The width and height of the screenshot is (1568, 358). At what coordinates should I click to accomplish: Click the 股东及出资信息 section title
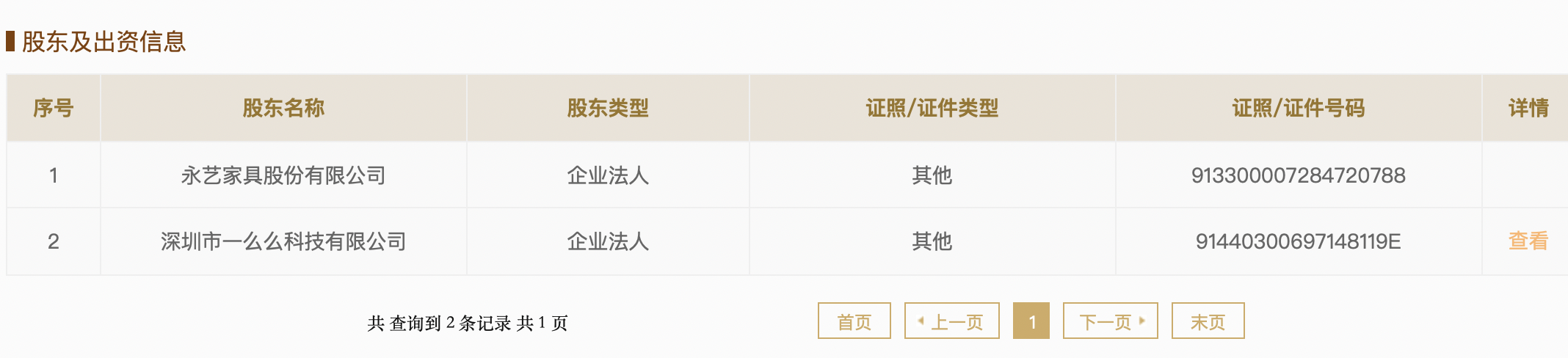click(104, 42)
